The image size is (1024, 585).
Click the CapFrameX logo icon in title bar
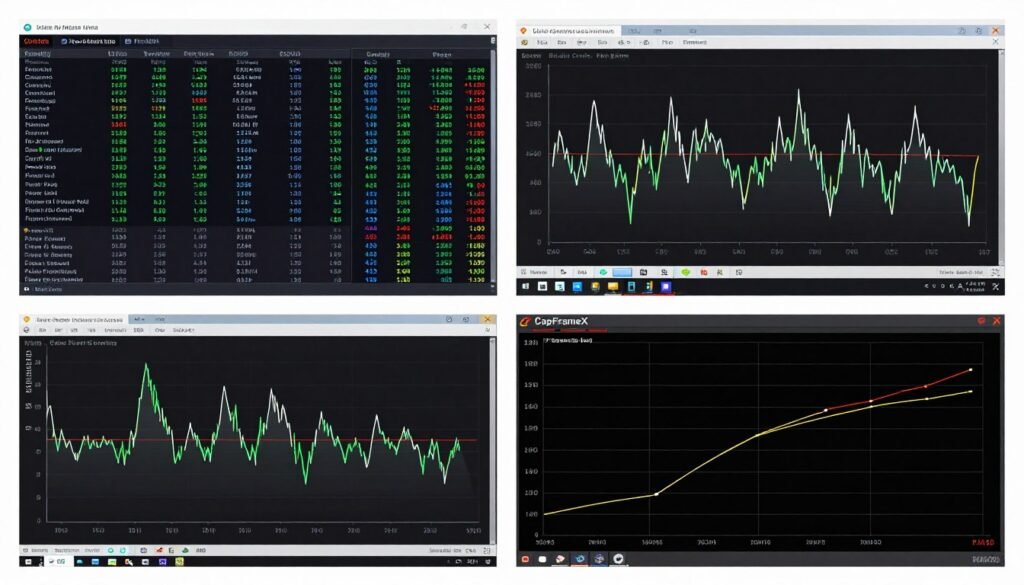click(x=524, y=321)
